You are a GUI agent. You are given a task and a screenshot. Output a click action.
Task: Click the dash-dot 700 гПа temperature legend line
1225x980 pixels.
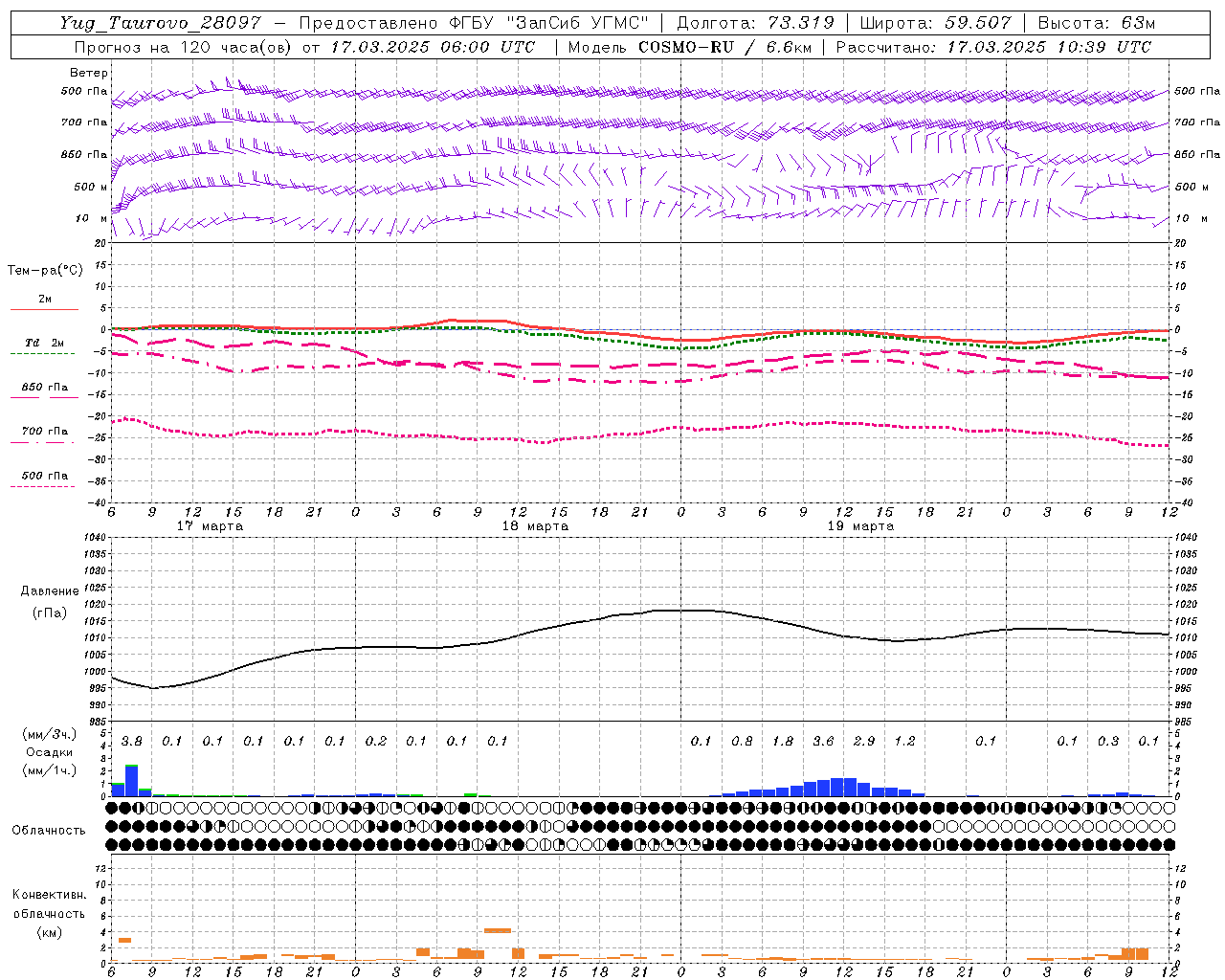point(42,442)
